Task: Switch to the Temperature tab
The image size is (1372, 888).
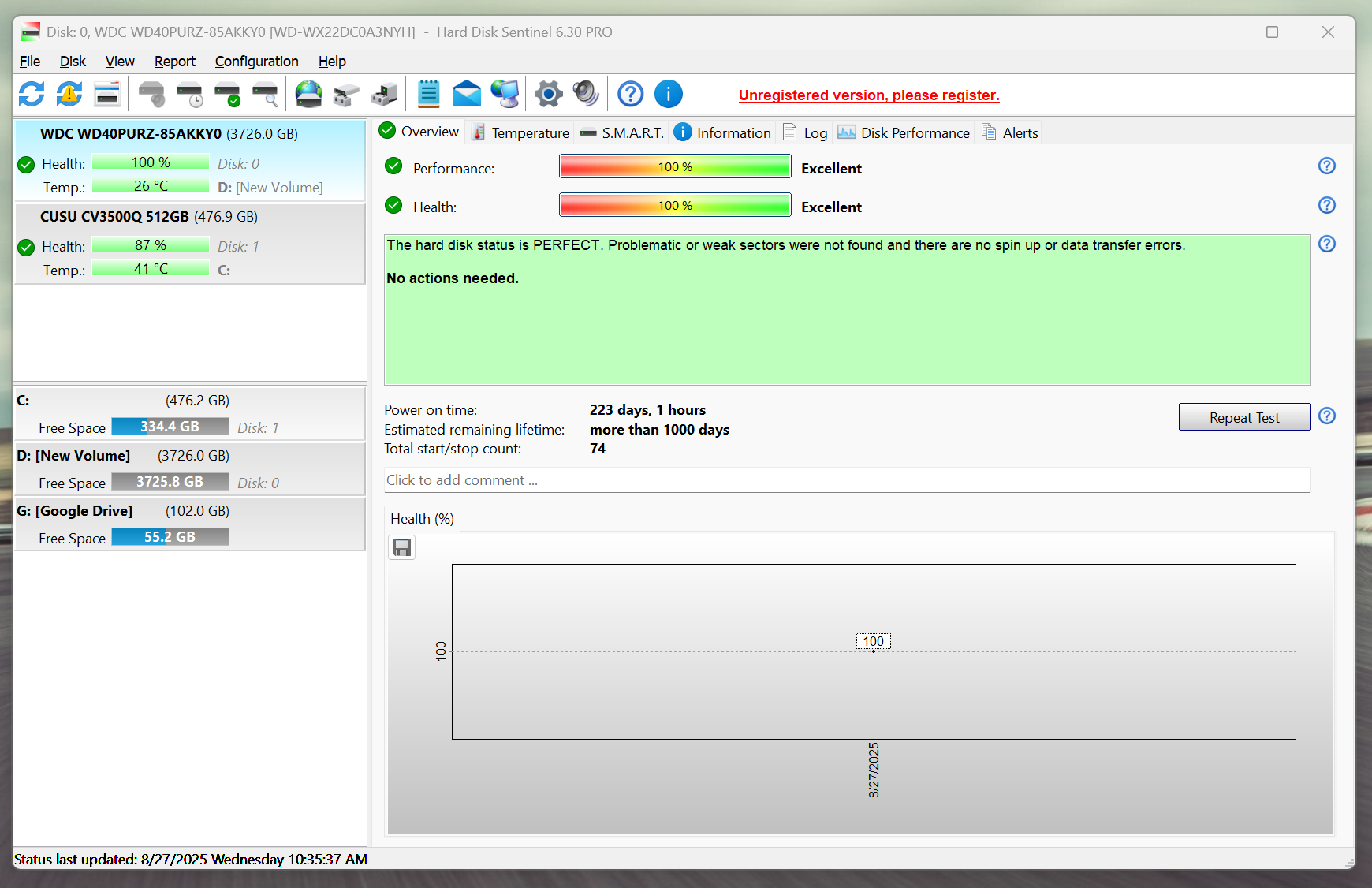Action: 520,132
